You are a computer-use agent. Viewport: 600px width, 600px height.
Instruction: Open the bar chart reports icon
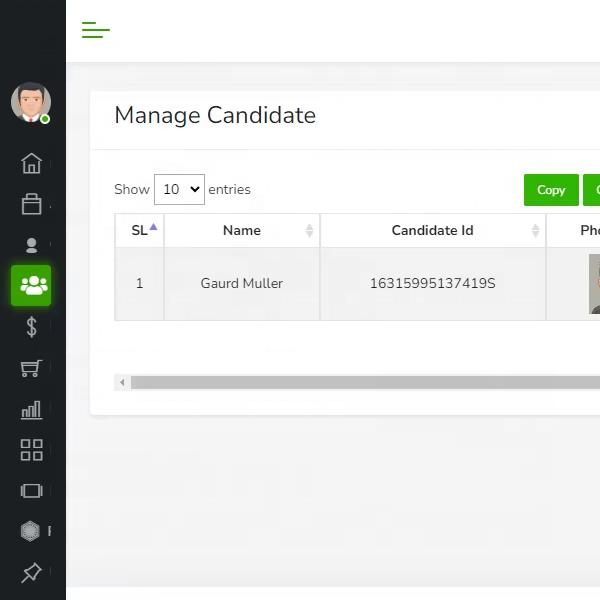pyautogui.click(x=32, y=409)
